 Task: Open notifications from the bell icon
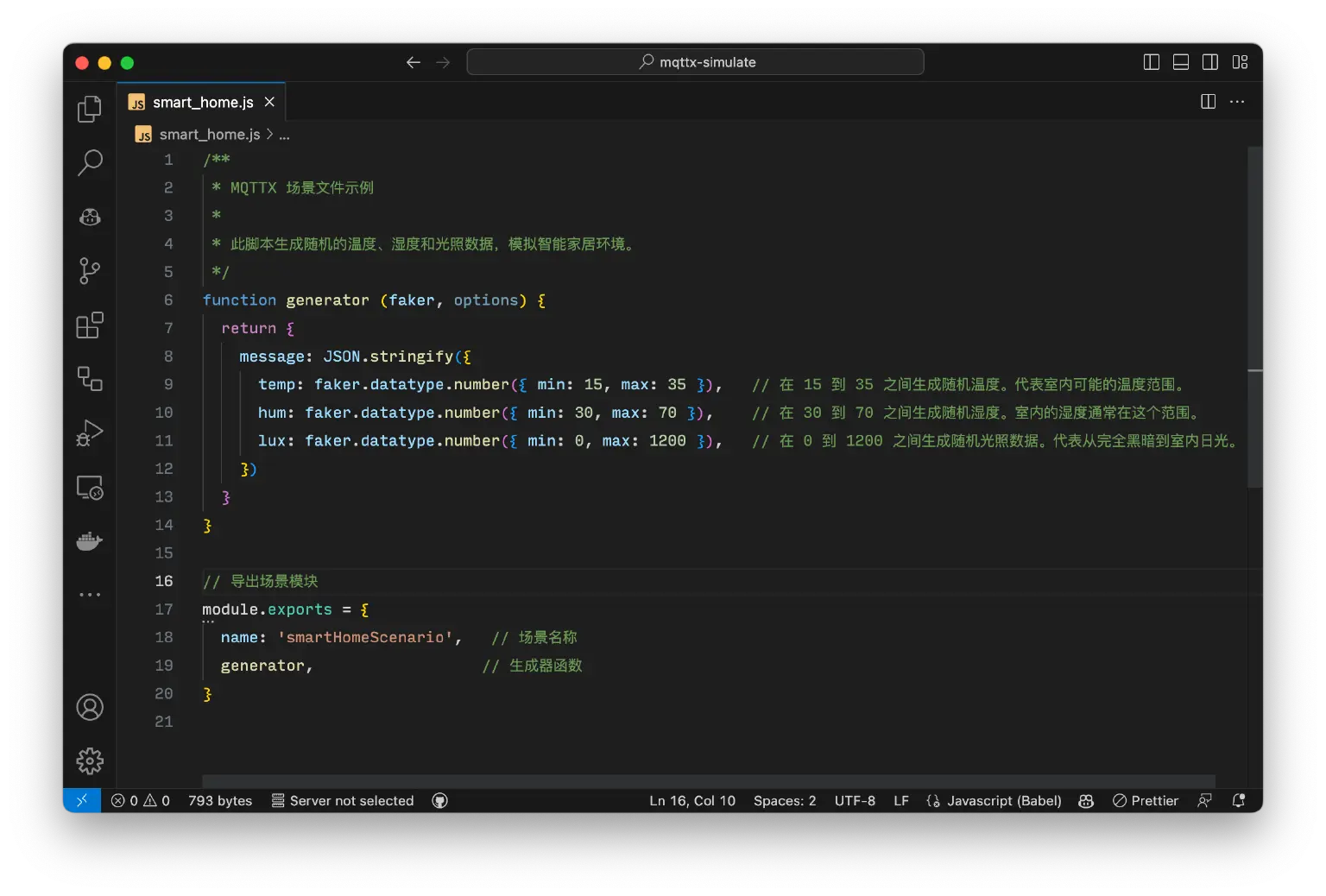[x=1238, y=800]
